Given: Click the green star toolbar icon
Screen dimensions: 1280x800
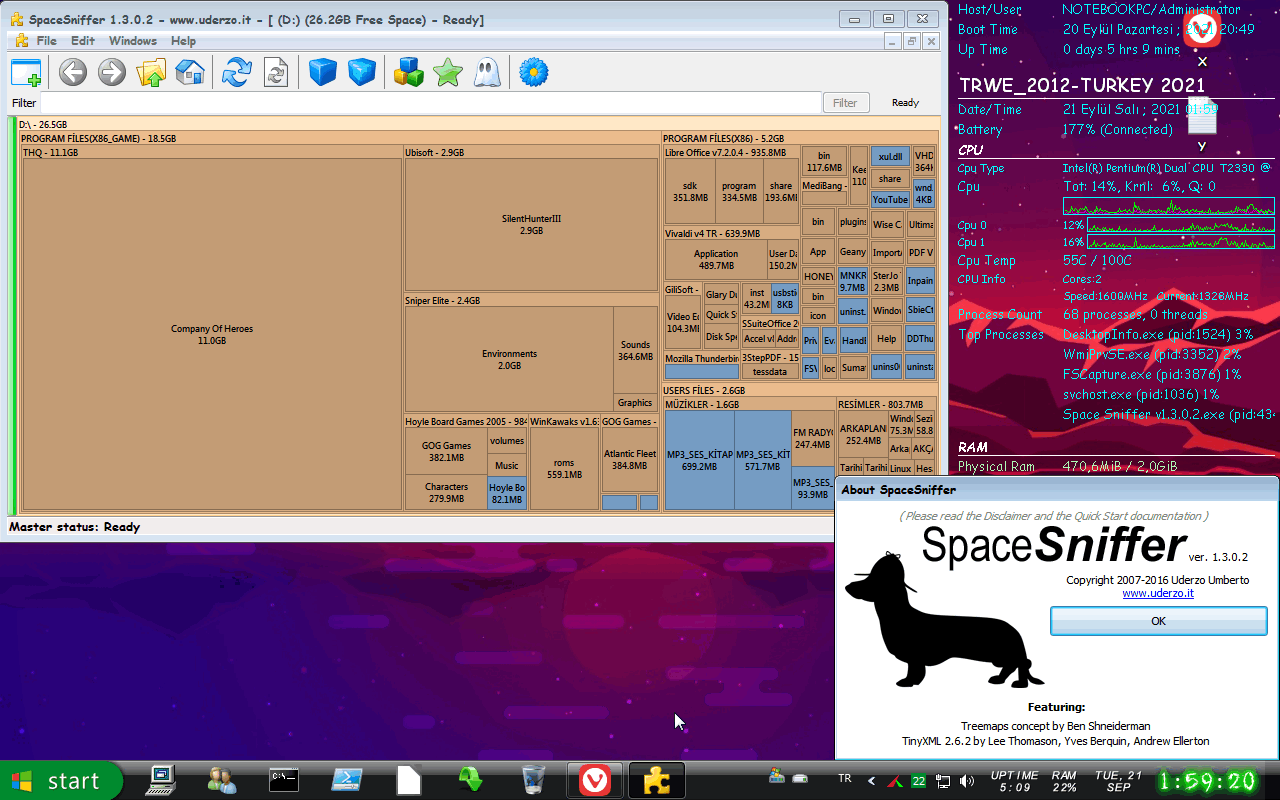Looking at the screenshot, I should click(x=448, y=72).
